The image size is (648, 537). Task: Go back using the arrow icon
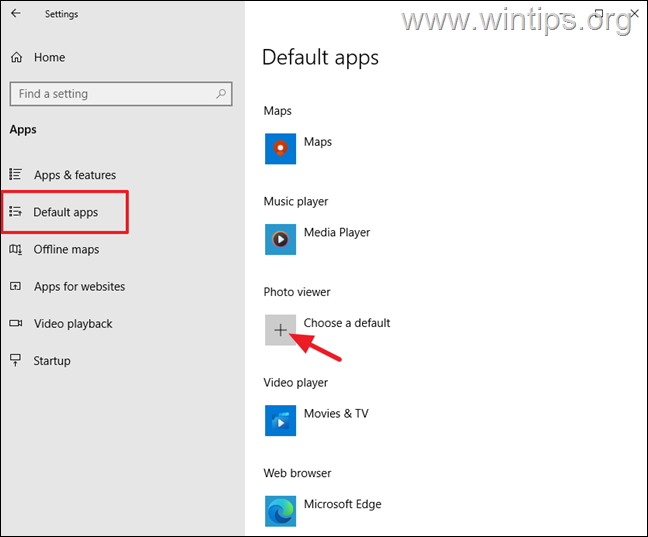pyautogui.click(x=16, y=13)
